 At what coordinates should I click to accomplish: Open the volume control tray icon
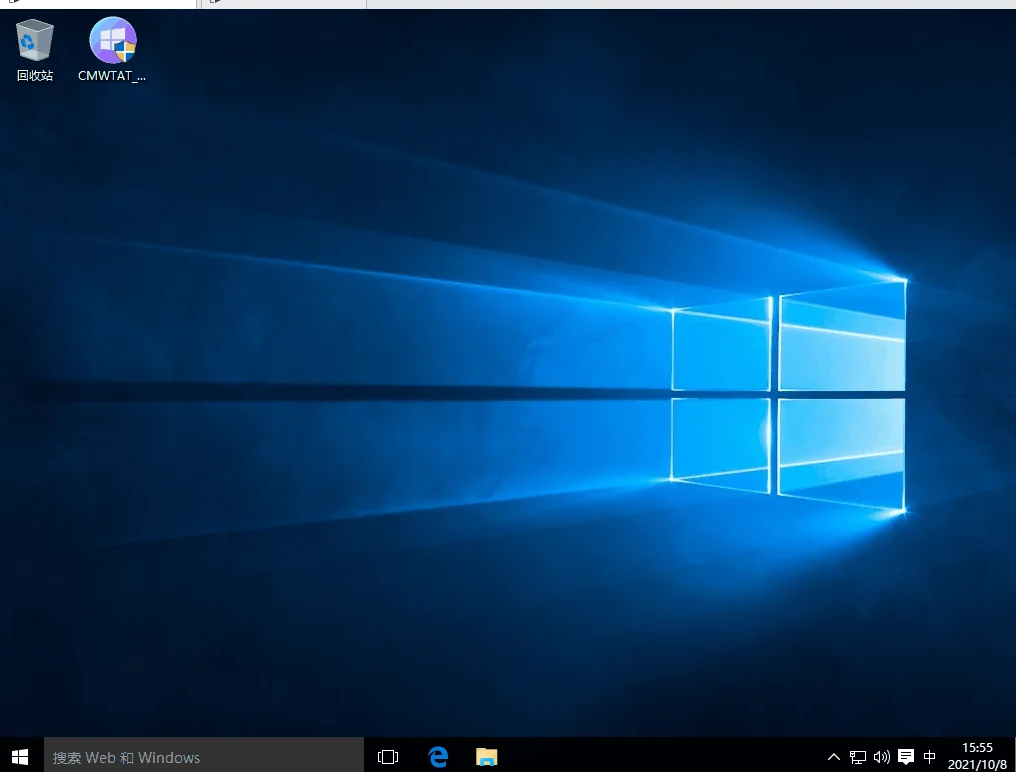point(881,756)
